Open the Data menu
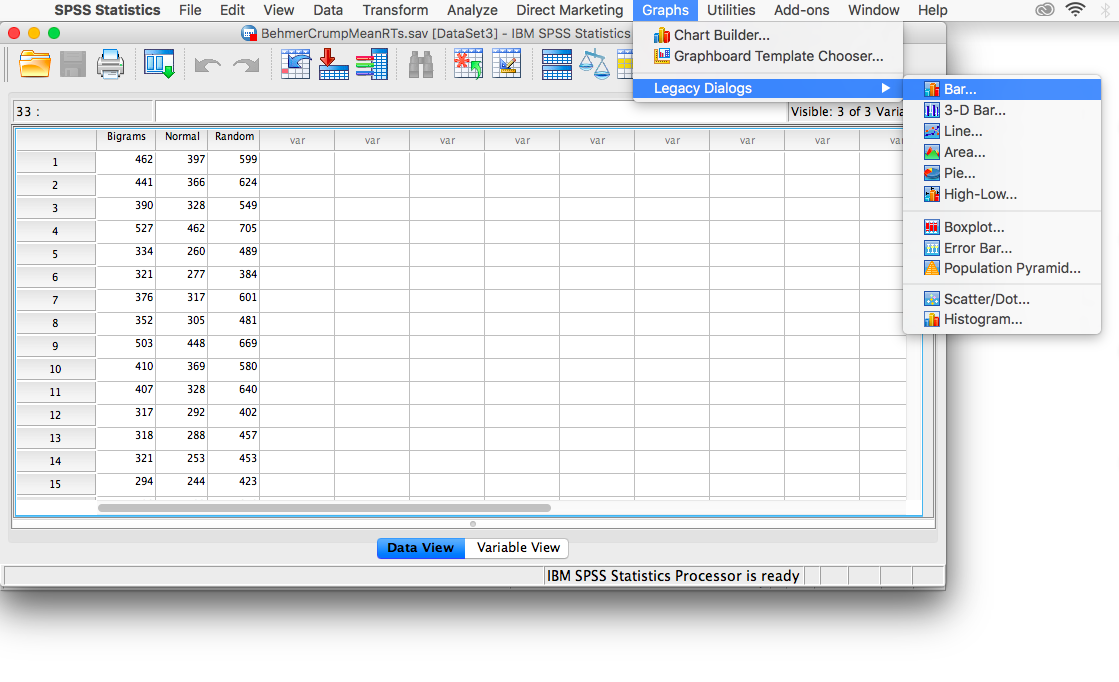The width and height of the screenshot is (1119, 682). click(x=328, y=10)
